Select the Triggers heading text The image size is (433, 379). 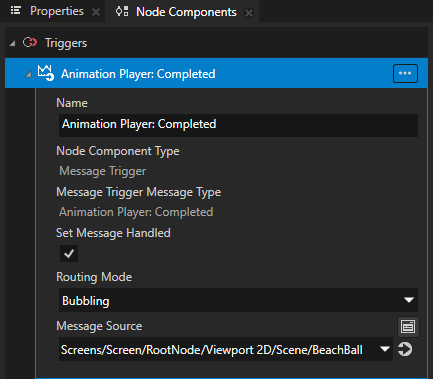66,43
